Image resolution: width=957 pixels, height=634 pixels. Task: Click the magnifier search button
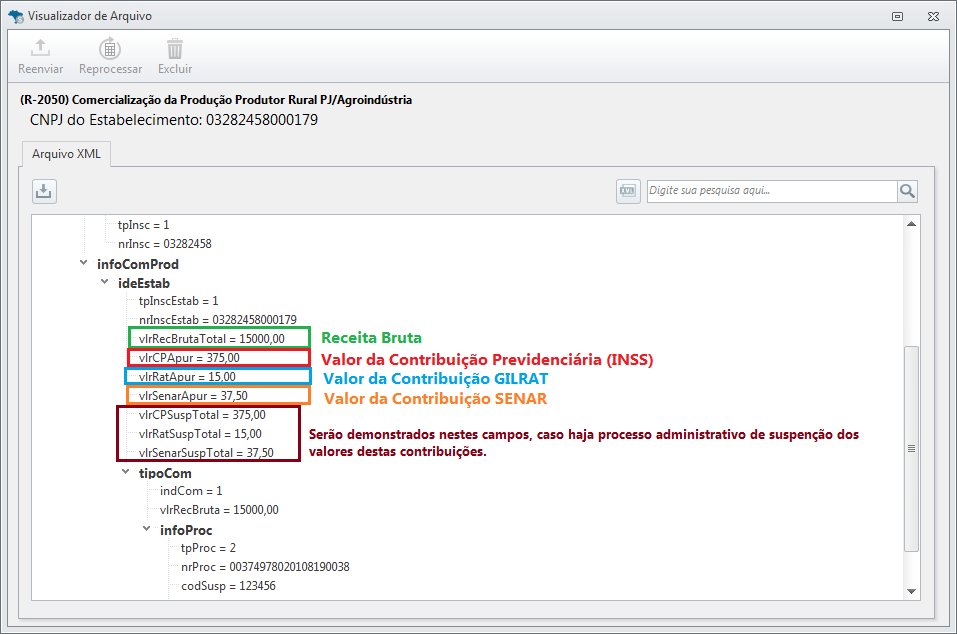coord(907,192)
